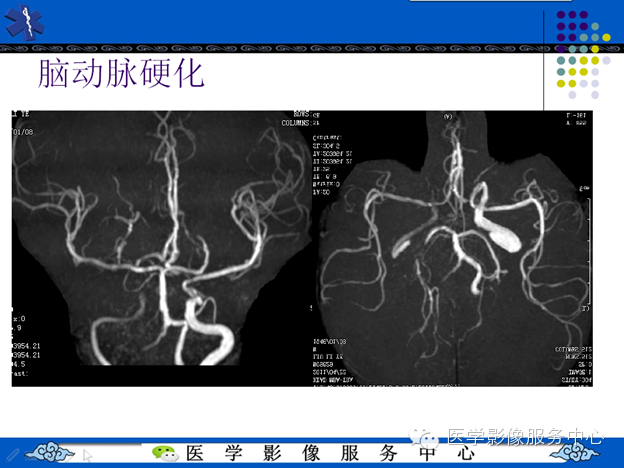Click the colored dot grid decoration
Screen dimensions: 624x468
click(x=583, y=55)
